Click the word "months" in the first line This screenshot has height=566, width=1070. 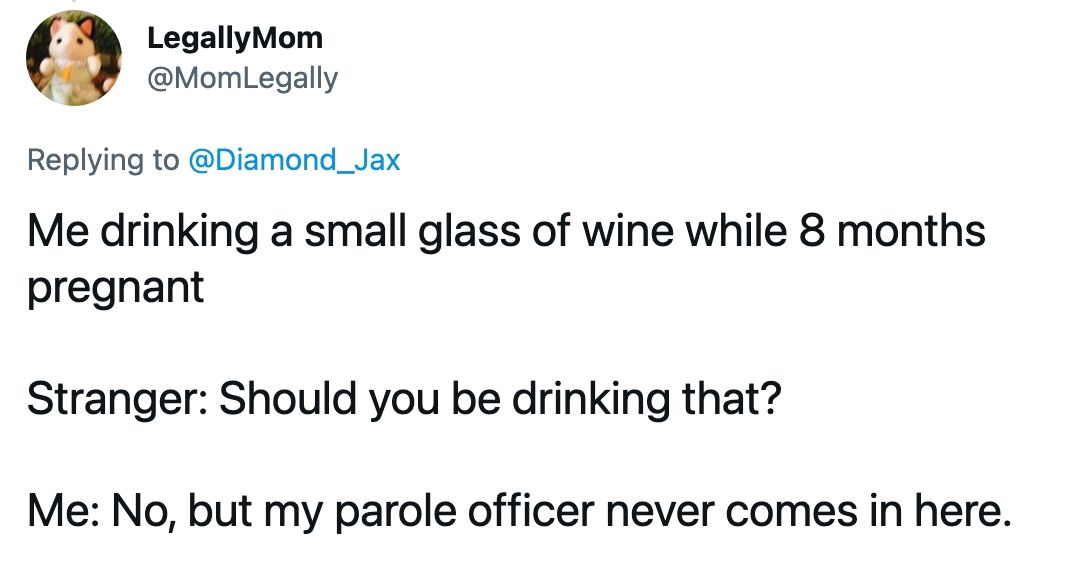pos(911,231)
